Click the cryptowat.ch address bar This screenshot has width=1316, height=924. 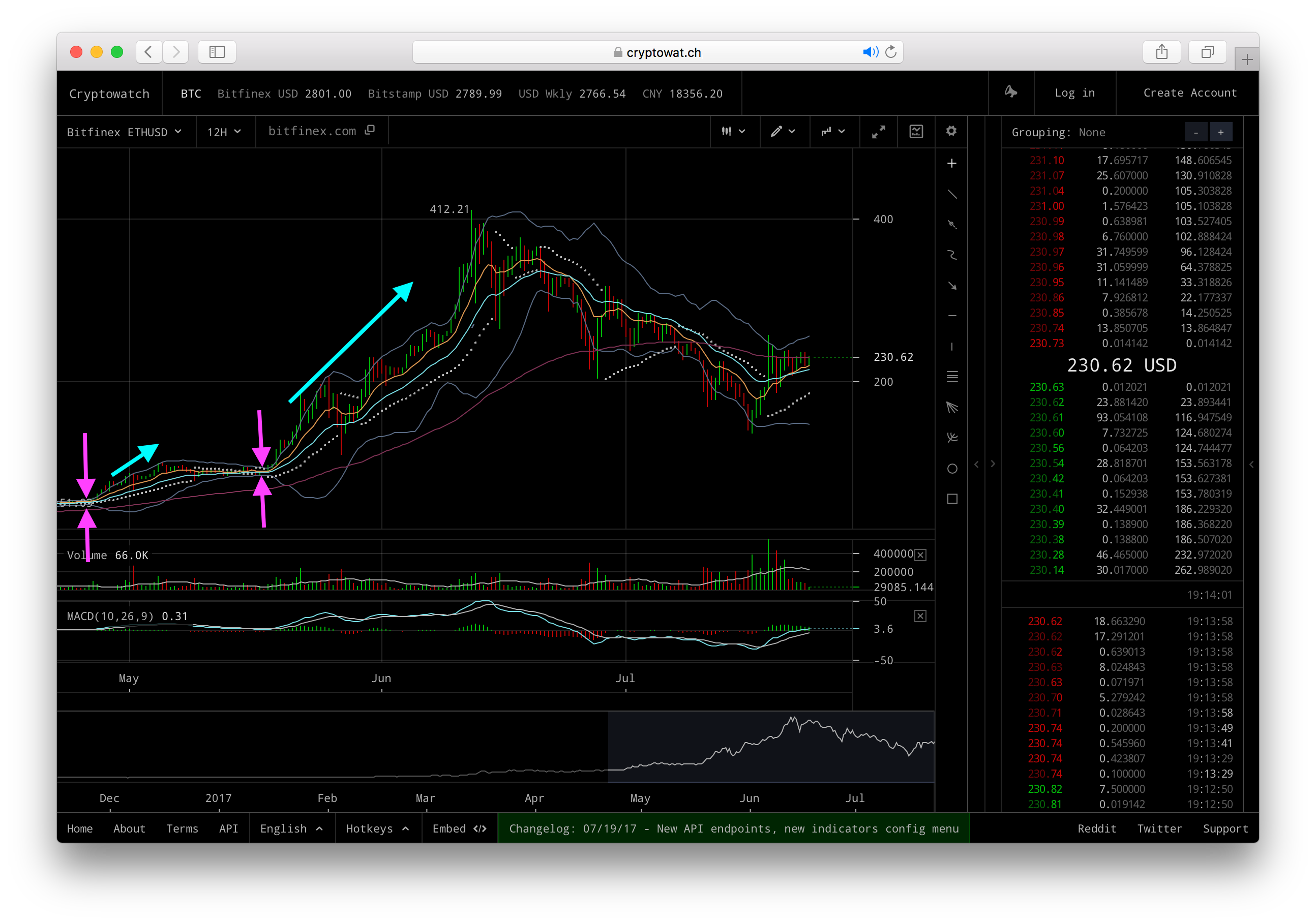(657, 52)
